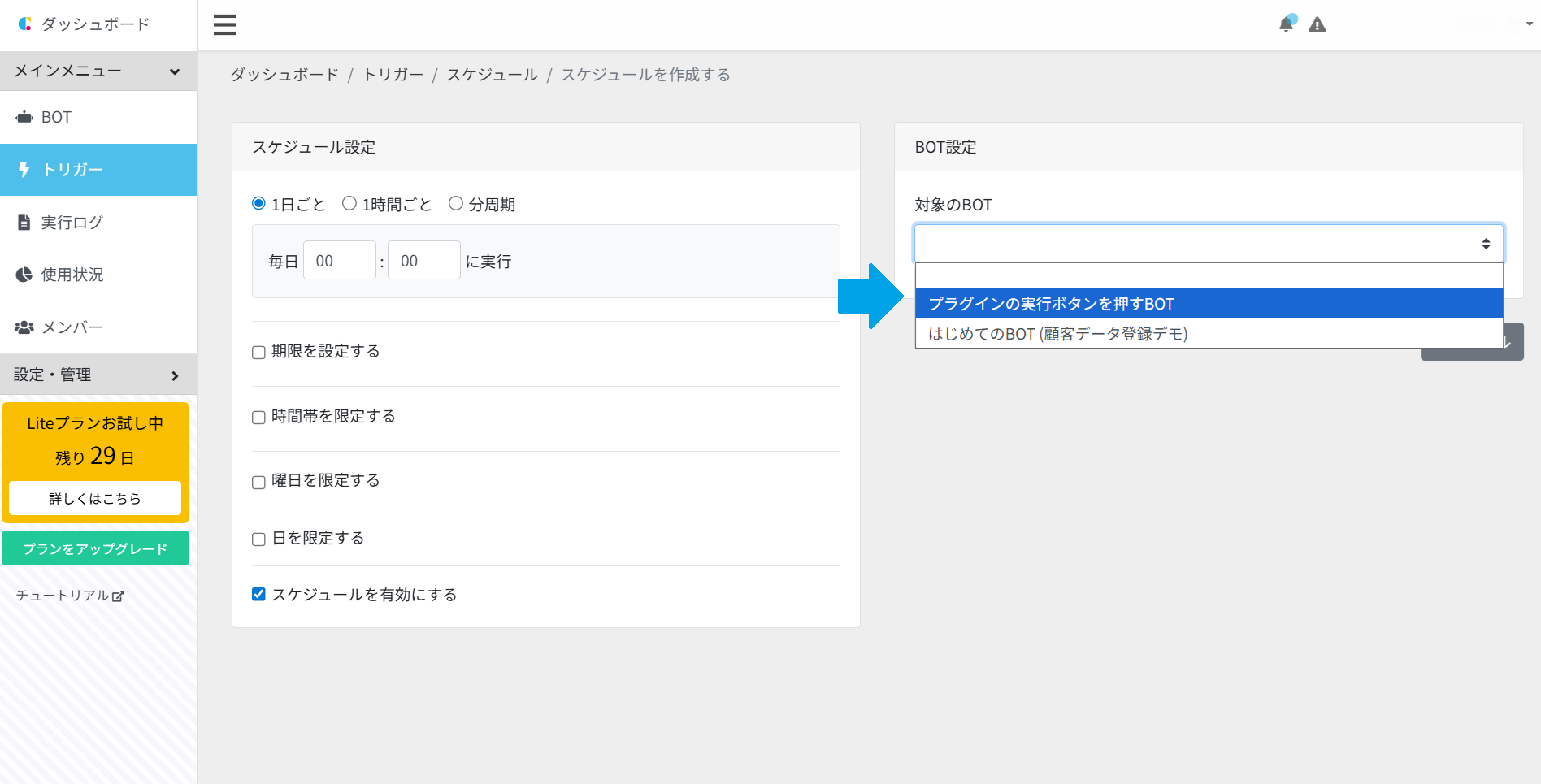Enable 期限を設定する checkbox

point(258,352)
